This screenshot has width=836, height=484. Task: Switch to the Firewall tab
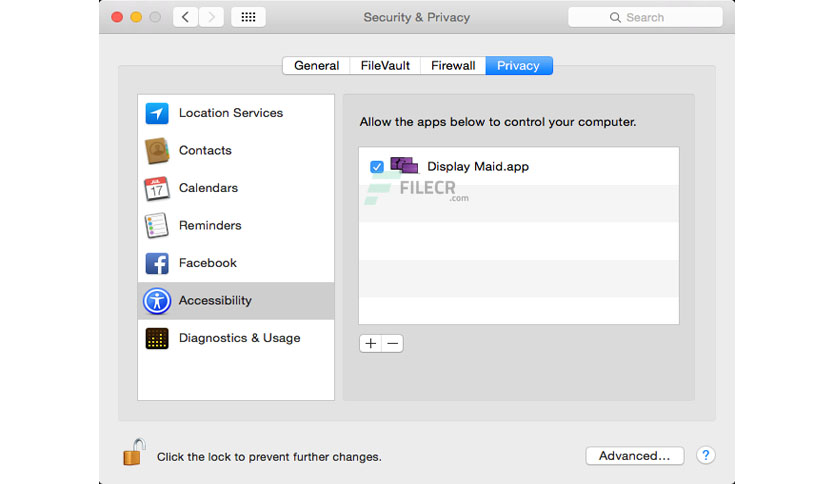click(x=453, y=66)
